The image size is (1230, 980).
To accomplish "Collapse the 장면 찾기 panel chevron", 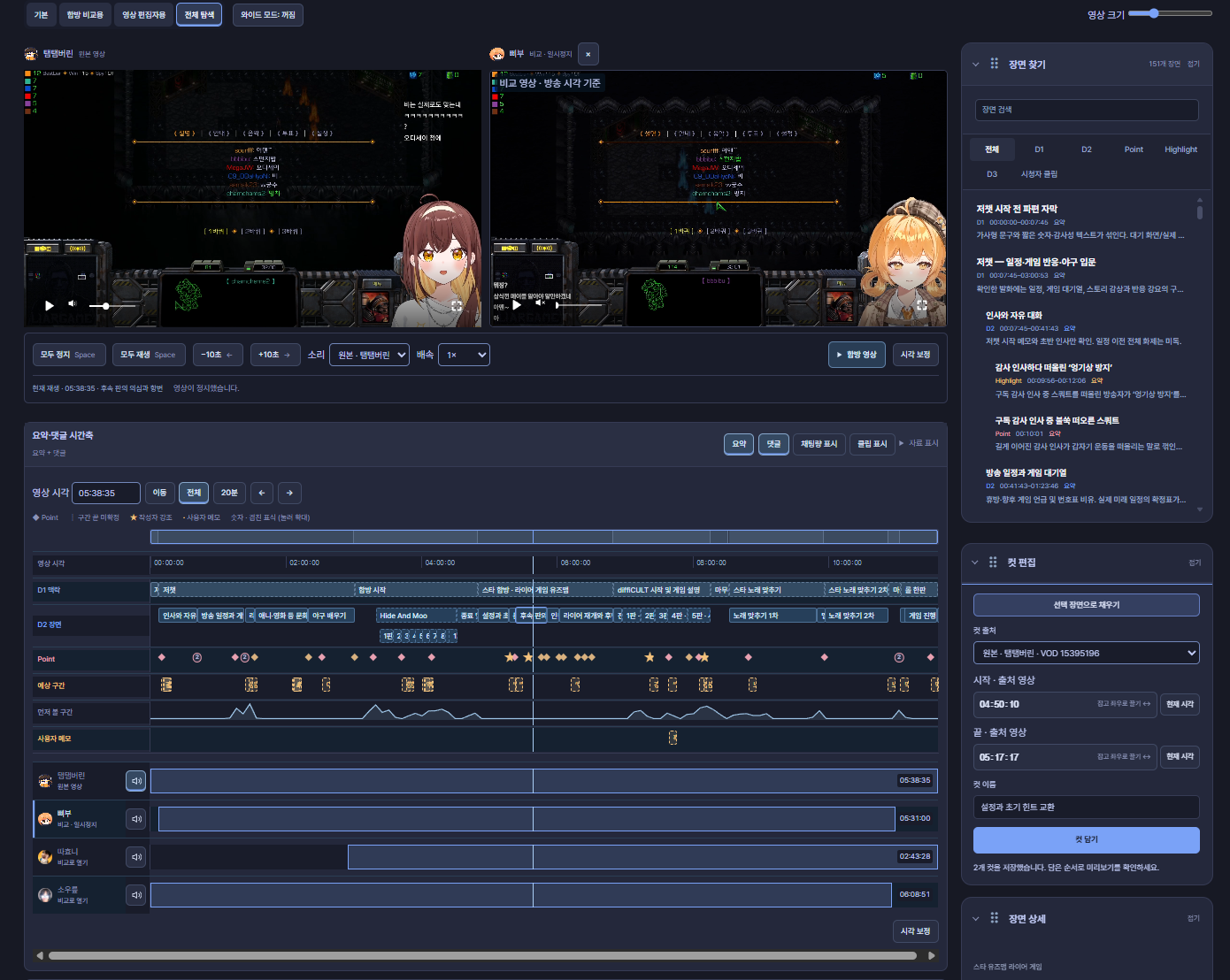I will point(976,64).
